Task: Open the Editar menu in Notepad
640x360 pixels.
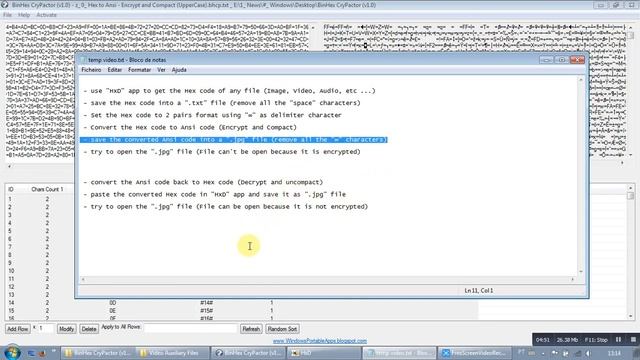Action: pos(114,70)
